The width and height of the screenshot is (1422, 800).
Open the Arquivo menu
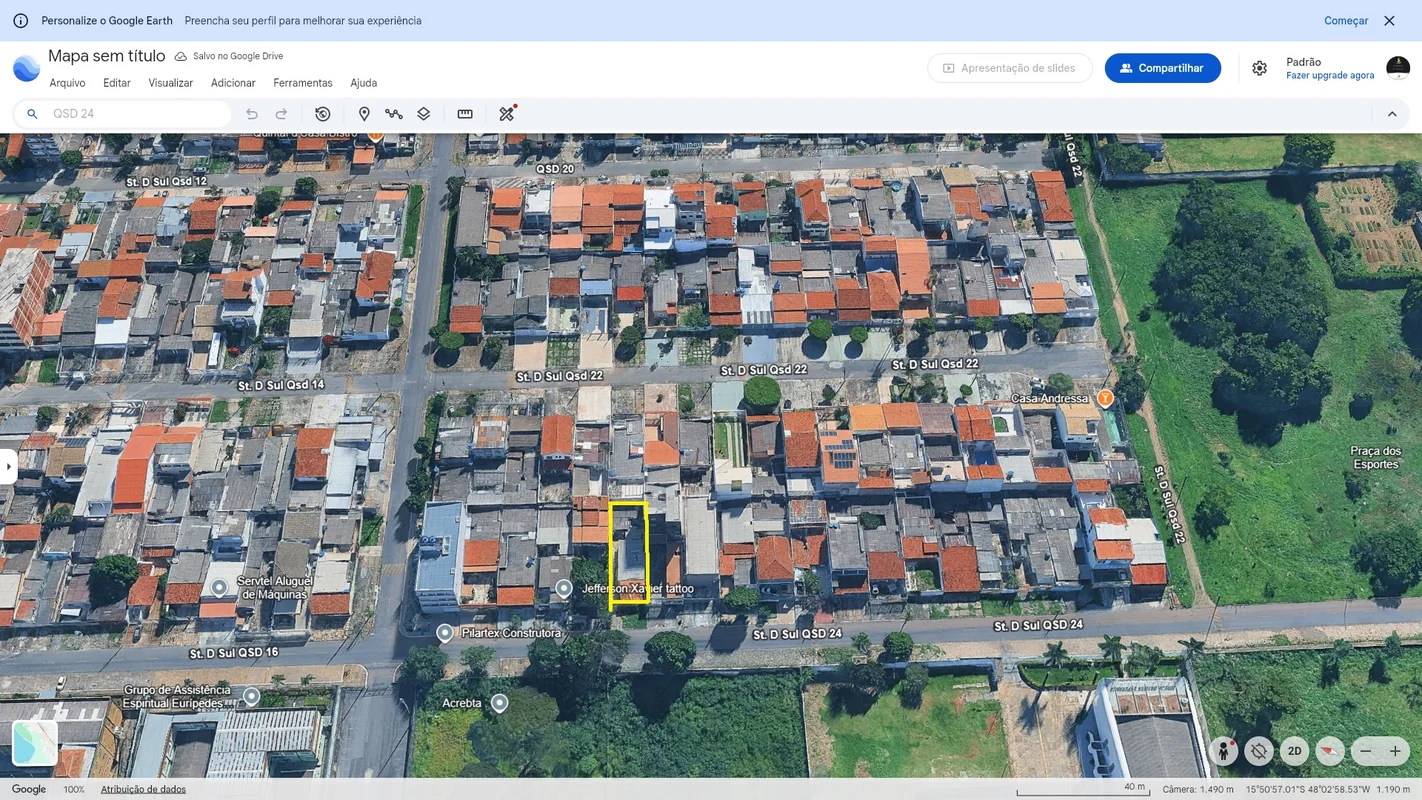[x=68, y=83]
